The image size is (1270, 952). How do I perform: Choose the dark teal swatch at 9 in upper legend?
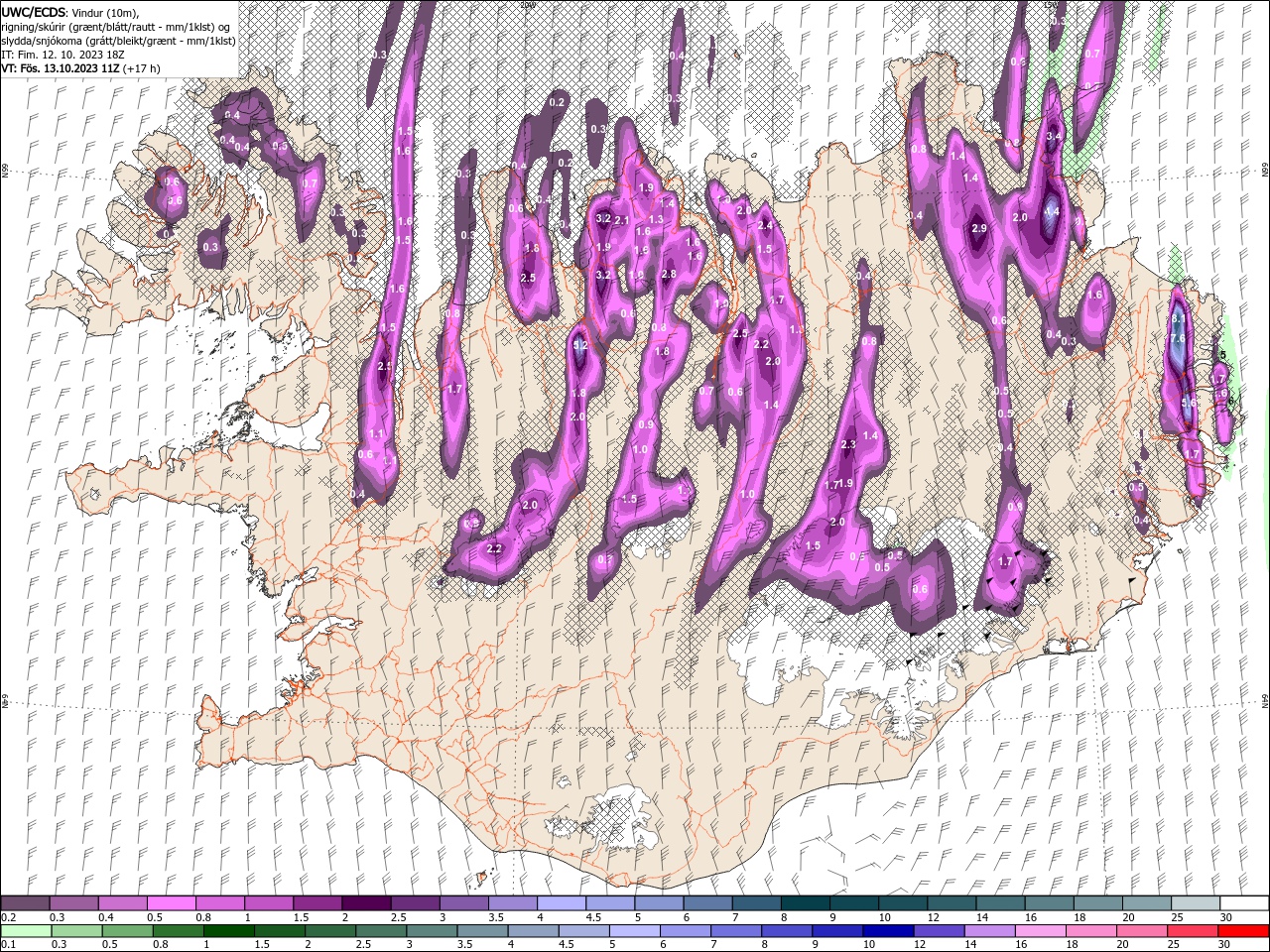click(853, 902)
